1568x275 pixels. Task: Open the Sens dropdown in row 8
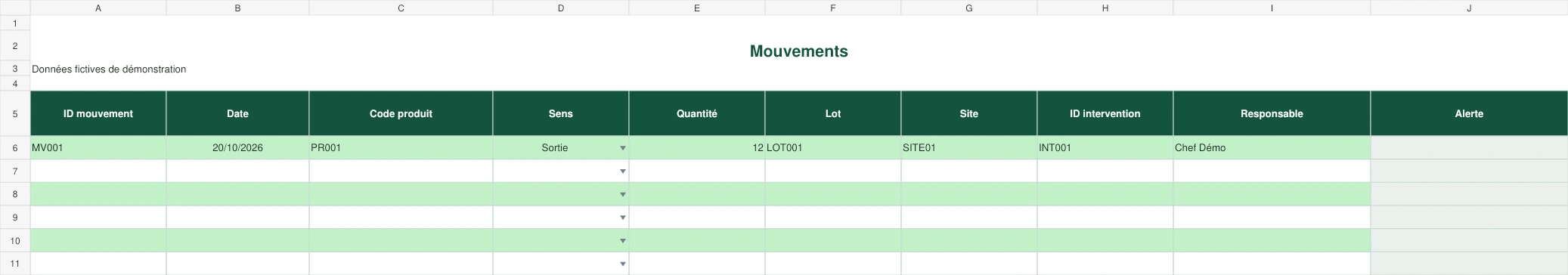tap(623, 195)
